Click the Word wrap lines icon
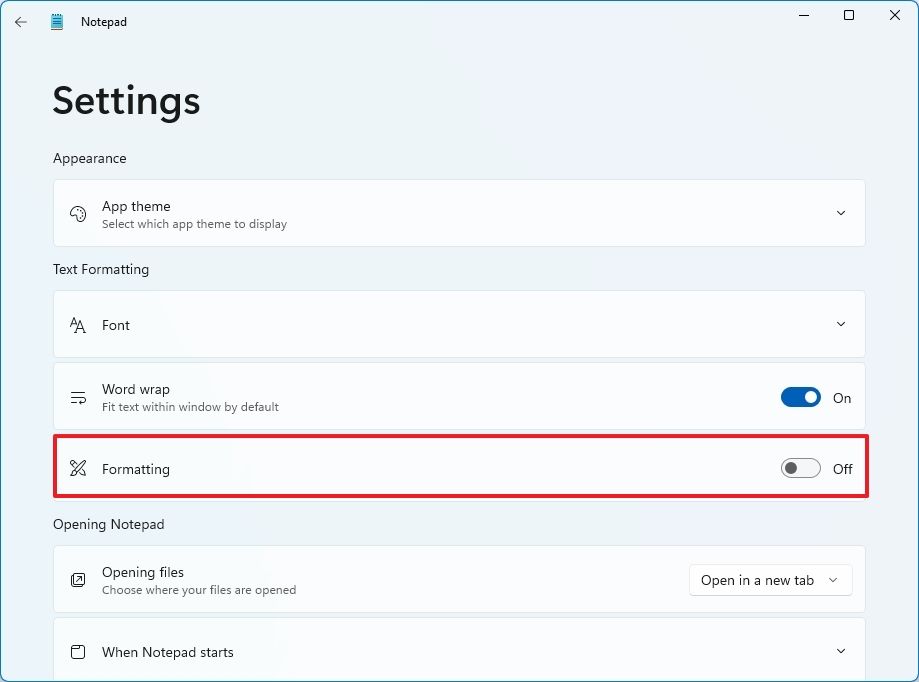The image size is (919, 682). tap(78, 396)
